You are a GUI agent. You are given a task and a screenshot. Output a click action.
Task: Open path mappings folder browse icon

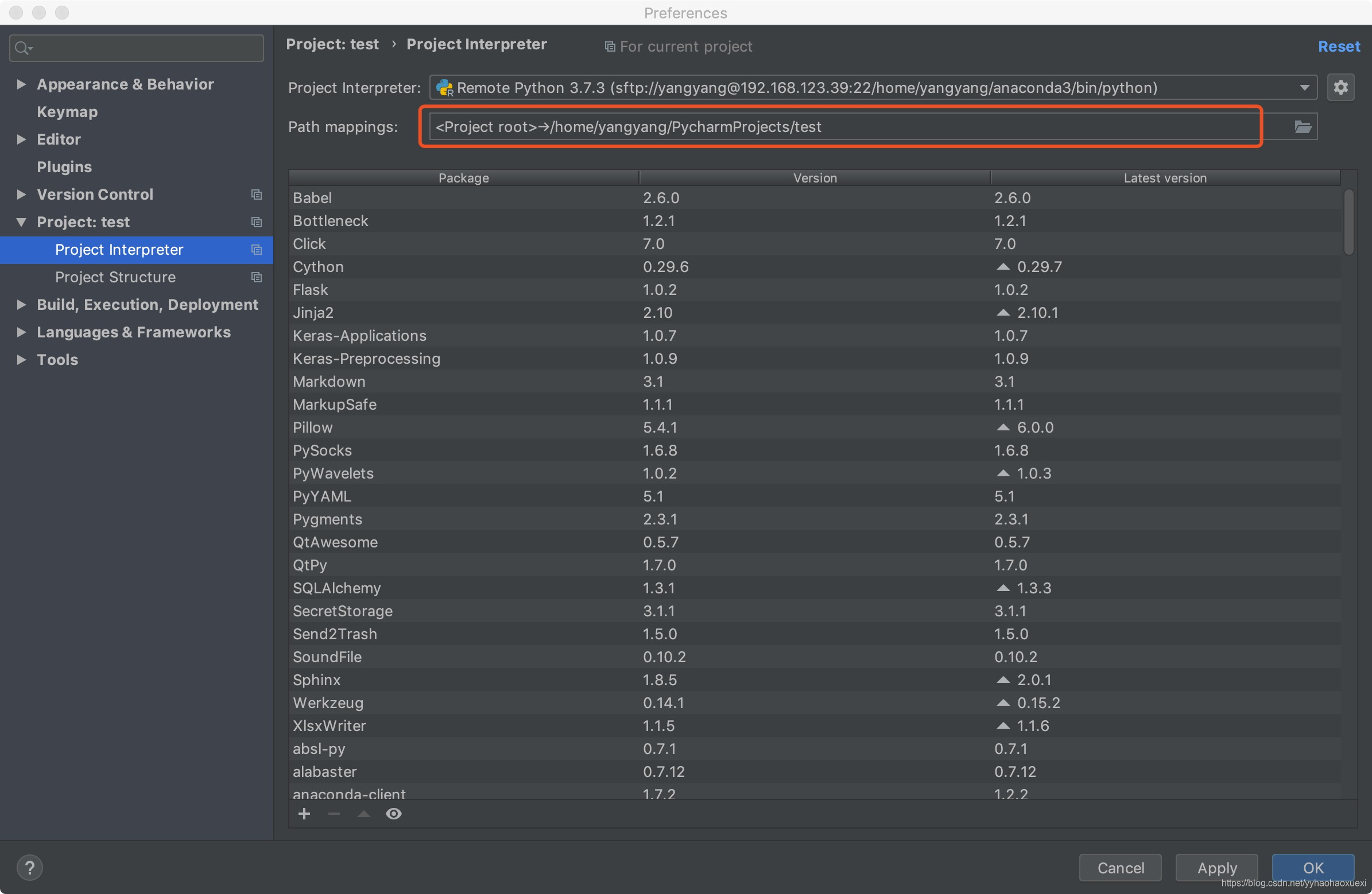pyautogui.click(x=1302, y=127)
